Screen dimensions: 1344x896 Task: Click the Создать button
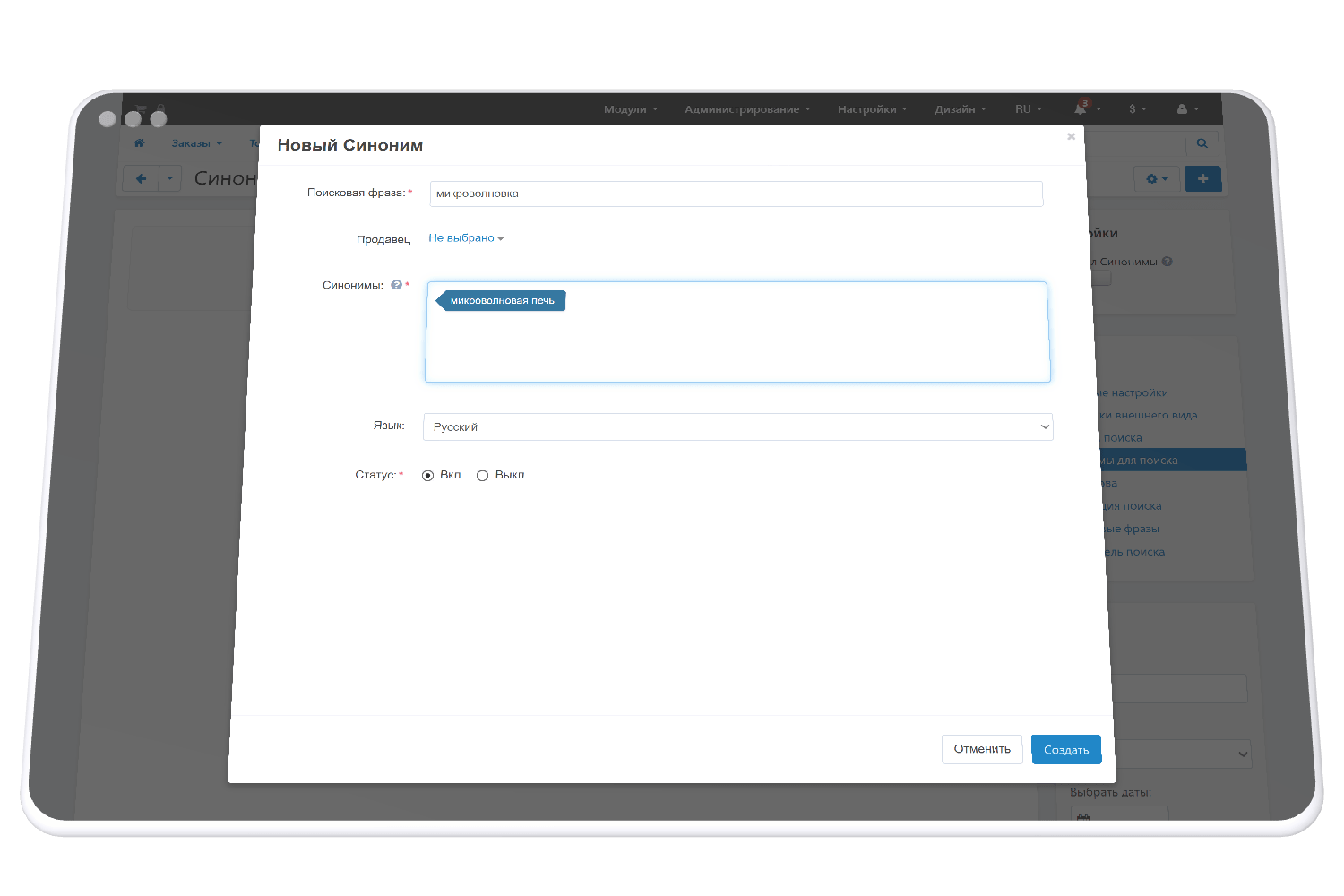(1066, 750)
